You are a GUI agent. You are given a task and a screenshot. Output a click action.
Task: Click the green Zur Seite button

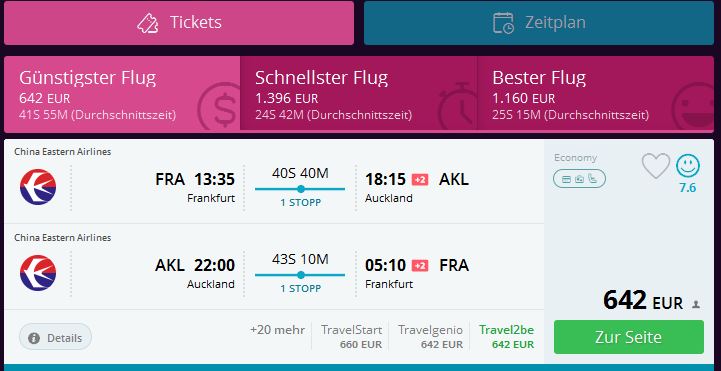pos(629,337)
